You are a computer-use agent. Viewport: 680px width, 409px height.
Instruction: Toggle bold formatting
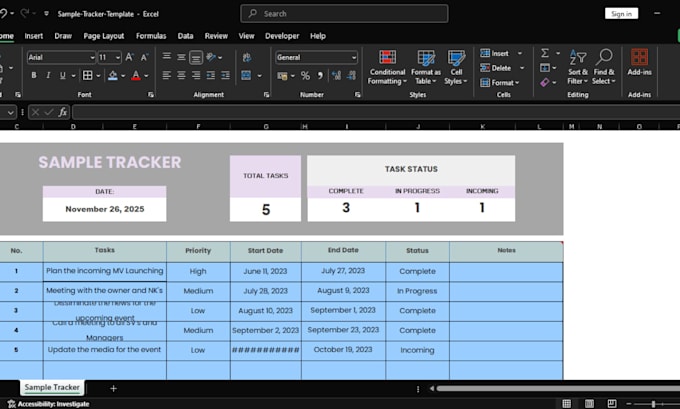(34, 75)
